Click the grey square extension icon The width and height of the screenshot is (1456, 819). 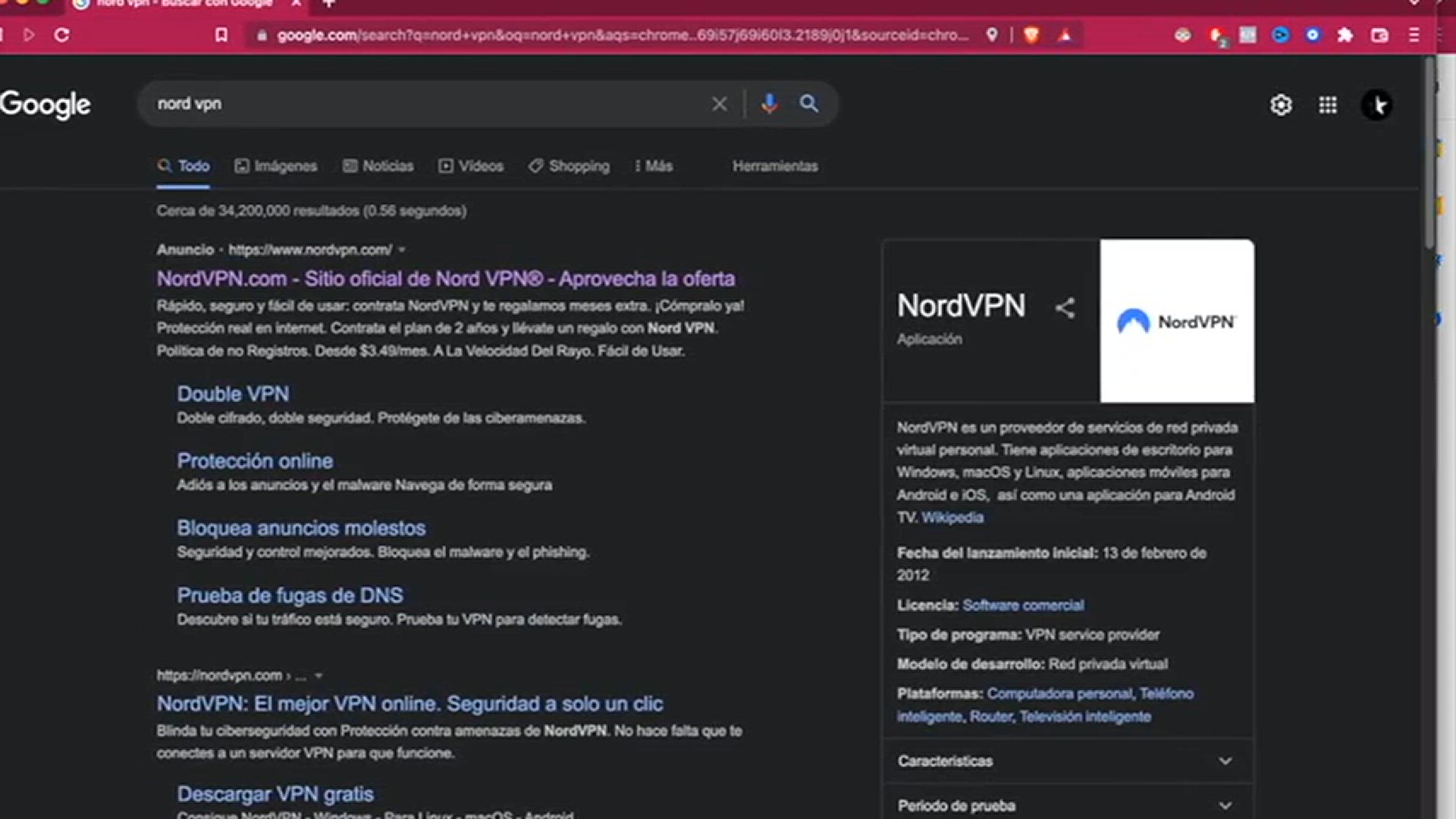click(x=1247, y=35)
